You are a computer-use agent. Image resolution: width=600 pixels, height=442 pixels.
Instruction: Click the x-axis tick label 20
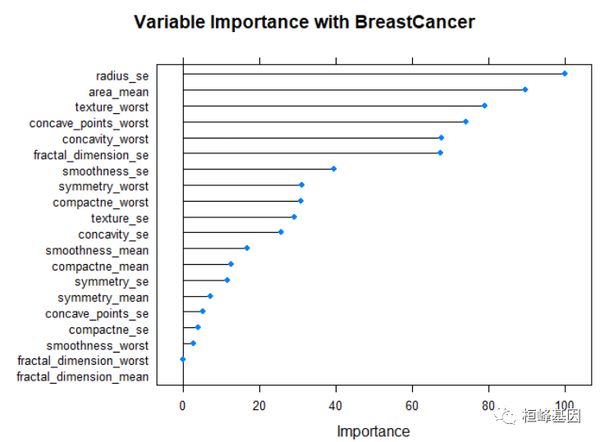pos(259,405)
